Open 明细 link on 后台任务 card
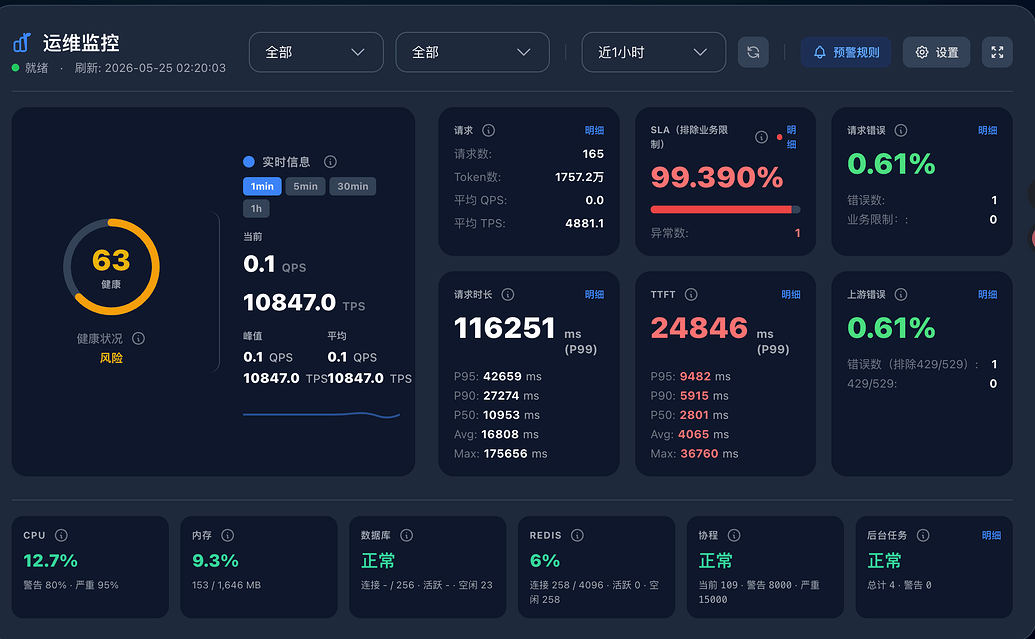This screenshot has height=639, width=1035. (991, 535)
